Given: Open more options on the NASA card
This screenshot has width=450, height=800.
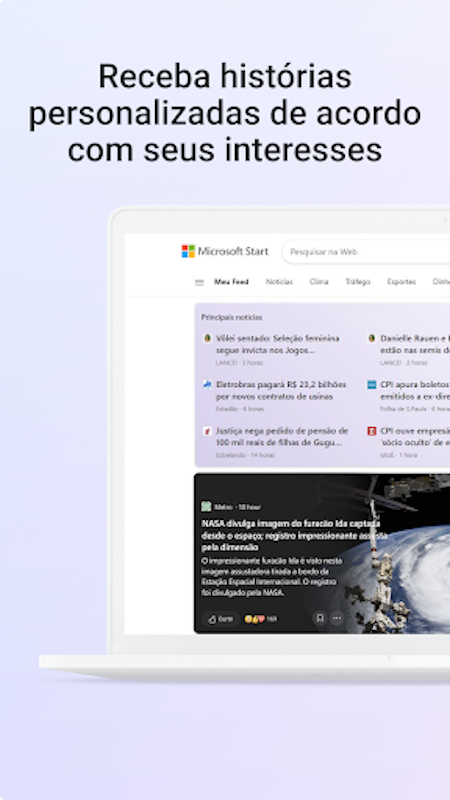Looking at the screenshot, I should pos(337,618).
